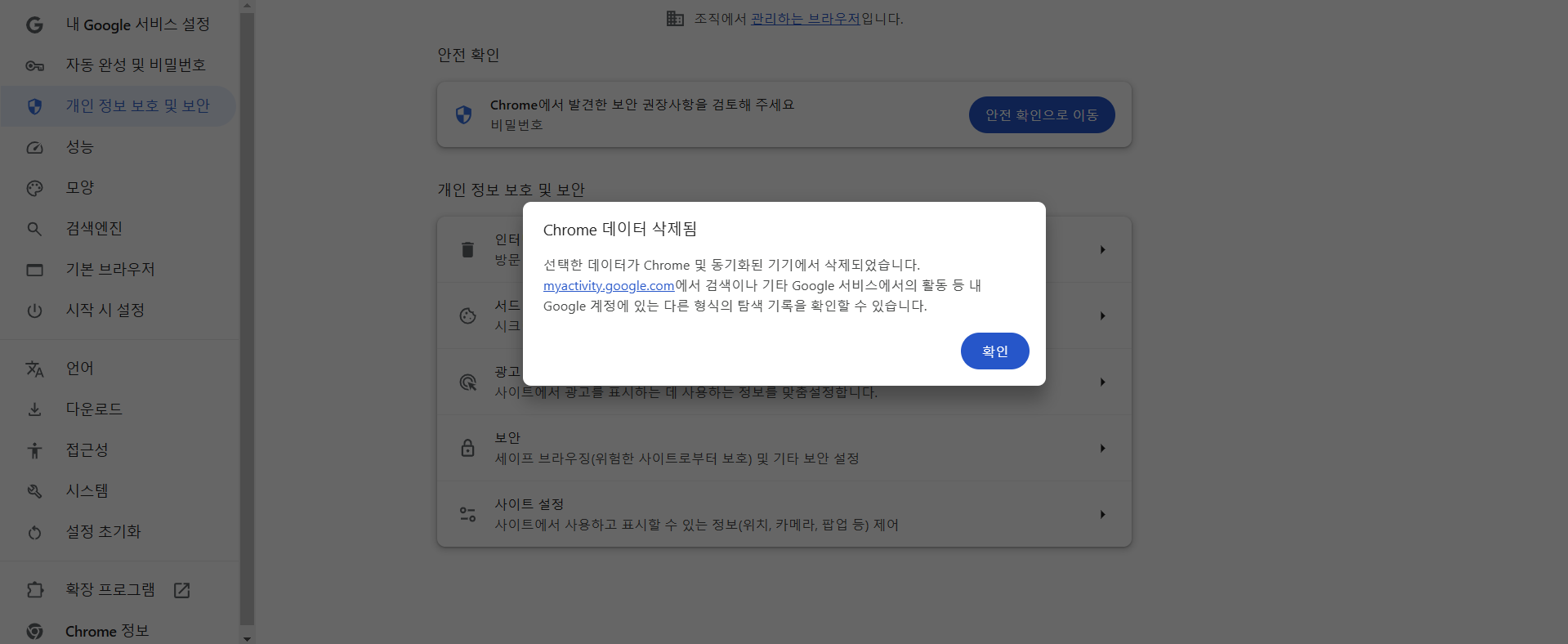1568x644 pixels.
Task: Open the 자동 완성 및 비밀번호 section
Action: [118, 65]
